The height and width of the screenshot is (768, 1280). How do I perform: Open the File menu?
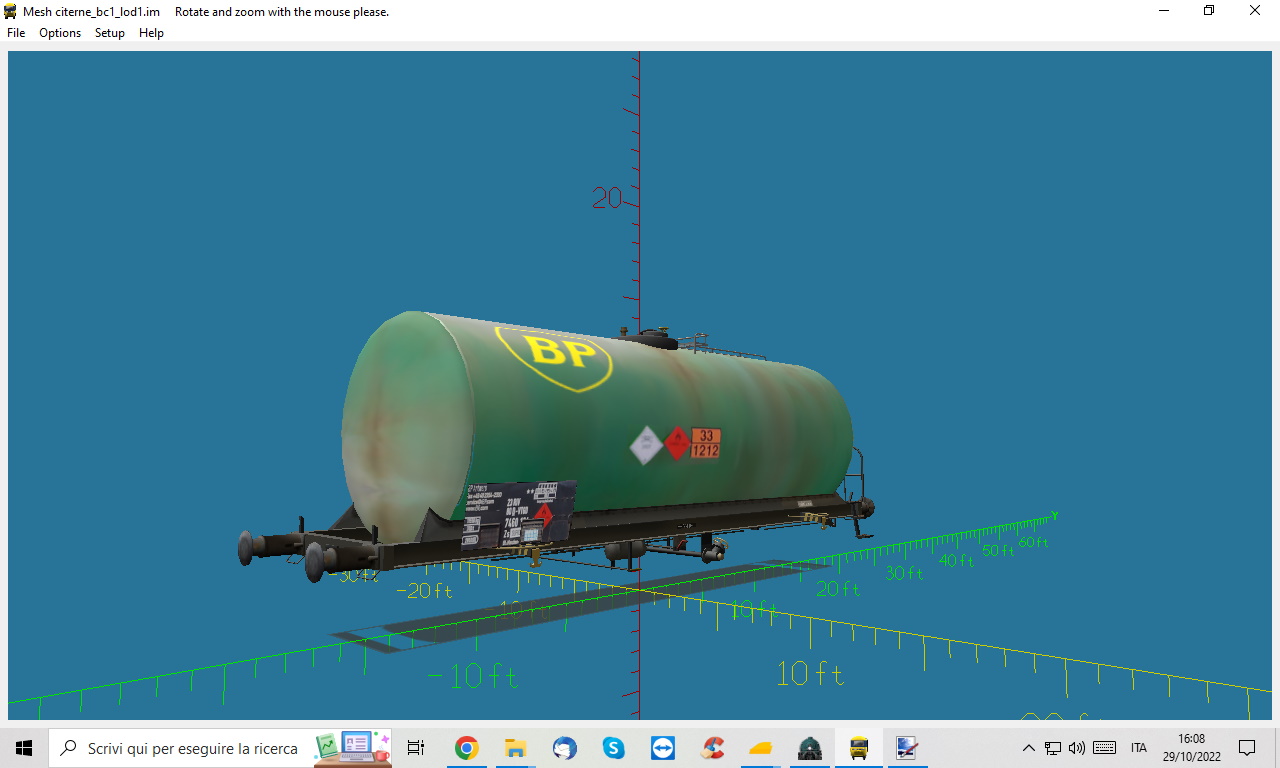[x=16, y=33]
